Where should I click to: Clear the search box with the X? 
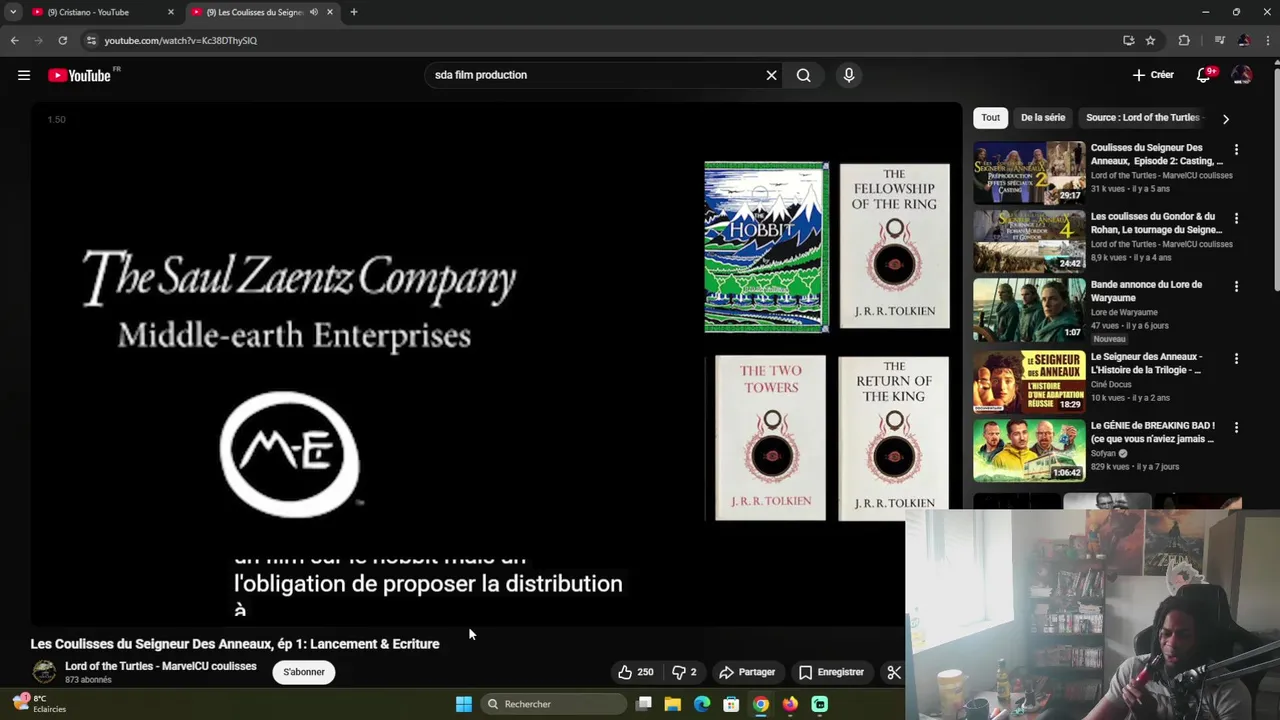(771, 75)
